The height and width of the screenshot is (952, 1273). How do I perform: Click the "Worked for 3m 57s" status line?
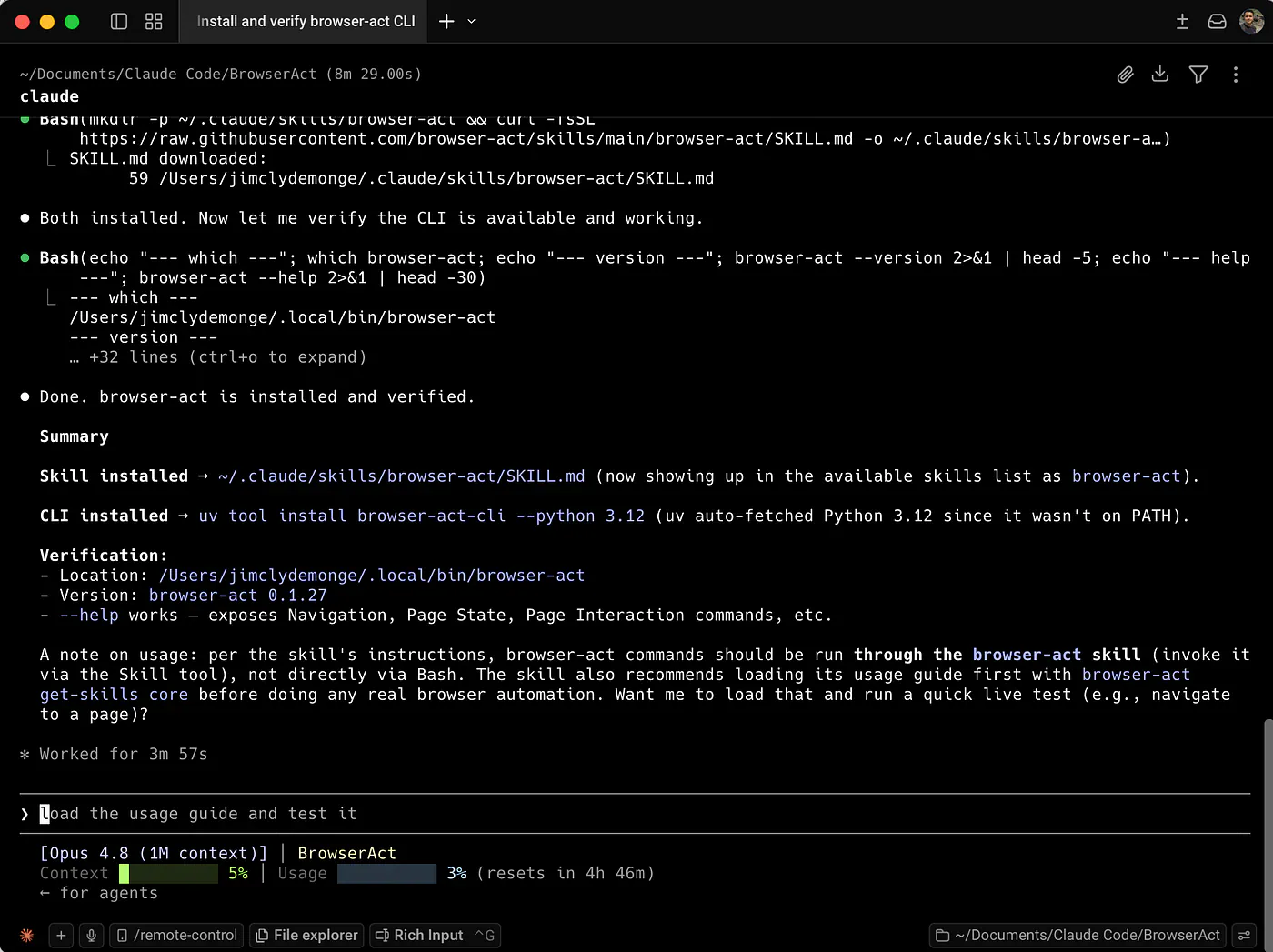(114, 755)
